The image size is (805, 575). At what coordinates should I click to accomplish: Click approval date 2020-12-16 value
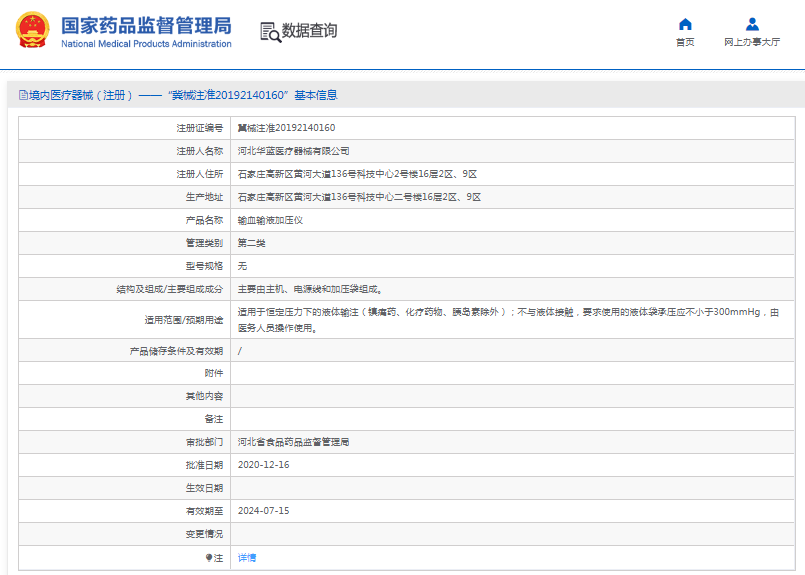click(x=264, y=465)
